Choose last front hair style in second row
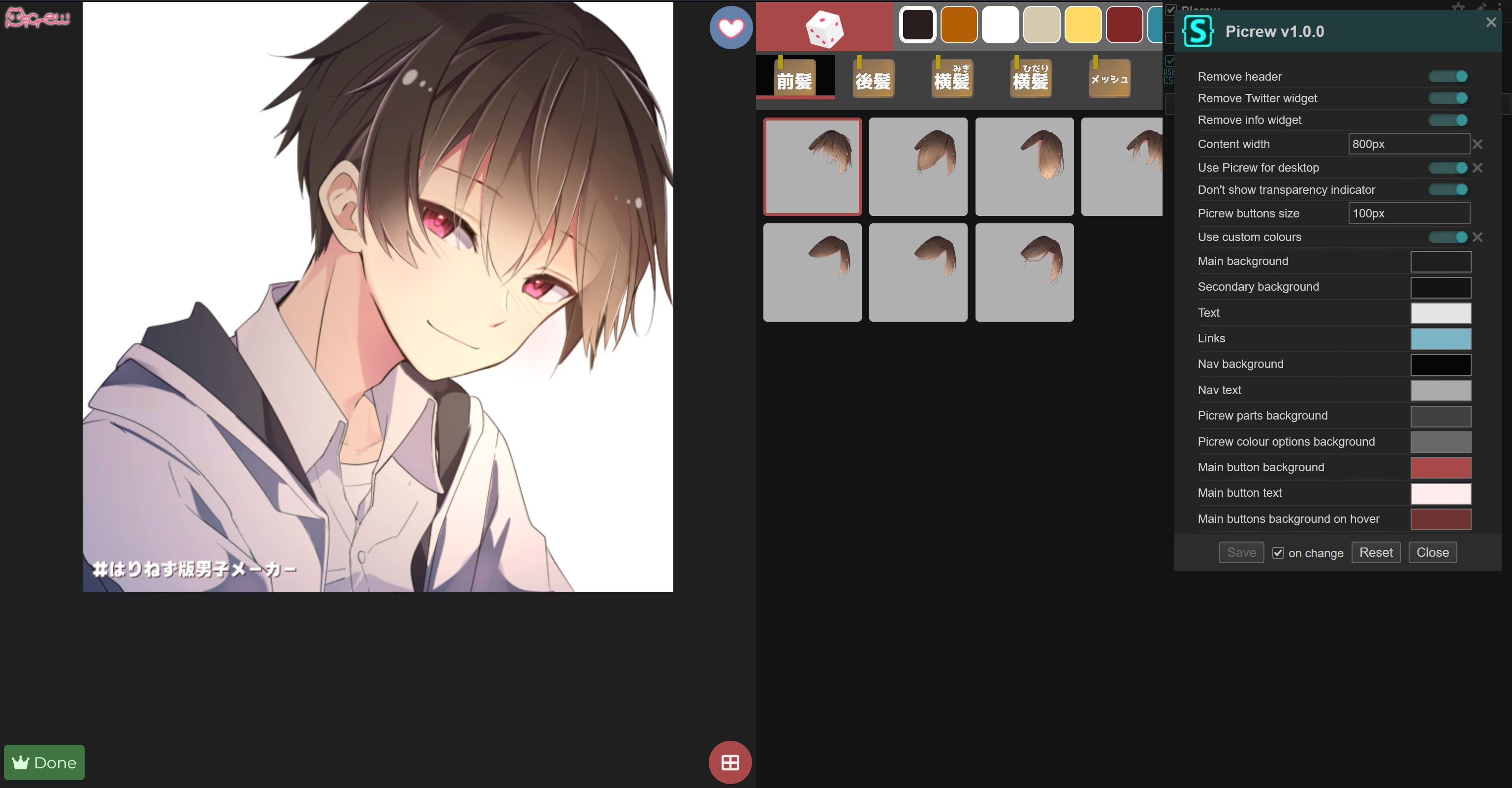 click(x=1024, y=272)
